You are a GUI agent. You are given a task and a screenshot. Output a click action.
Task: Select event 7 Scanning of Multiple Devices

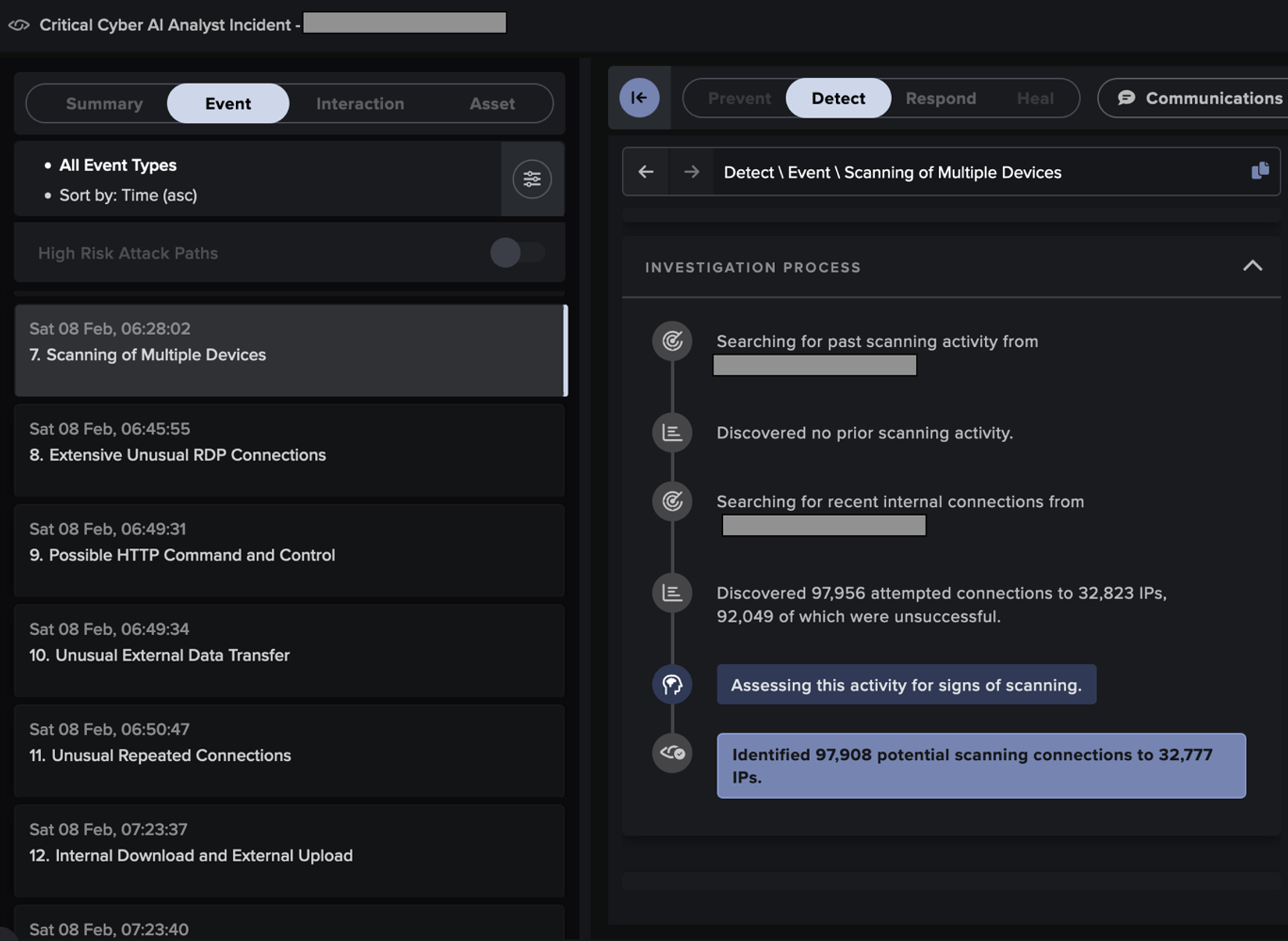coord(290,350)
